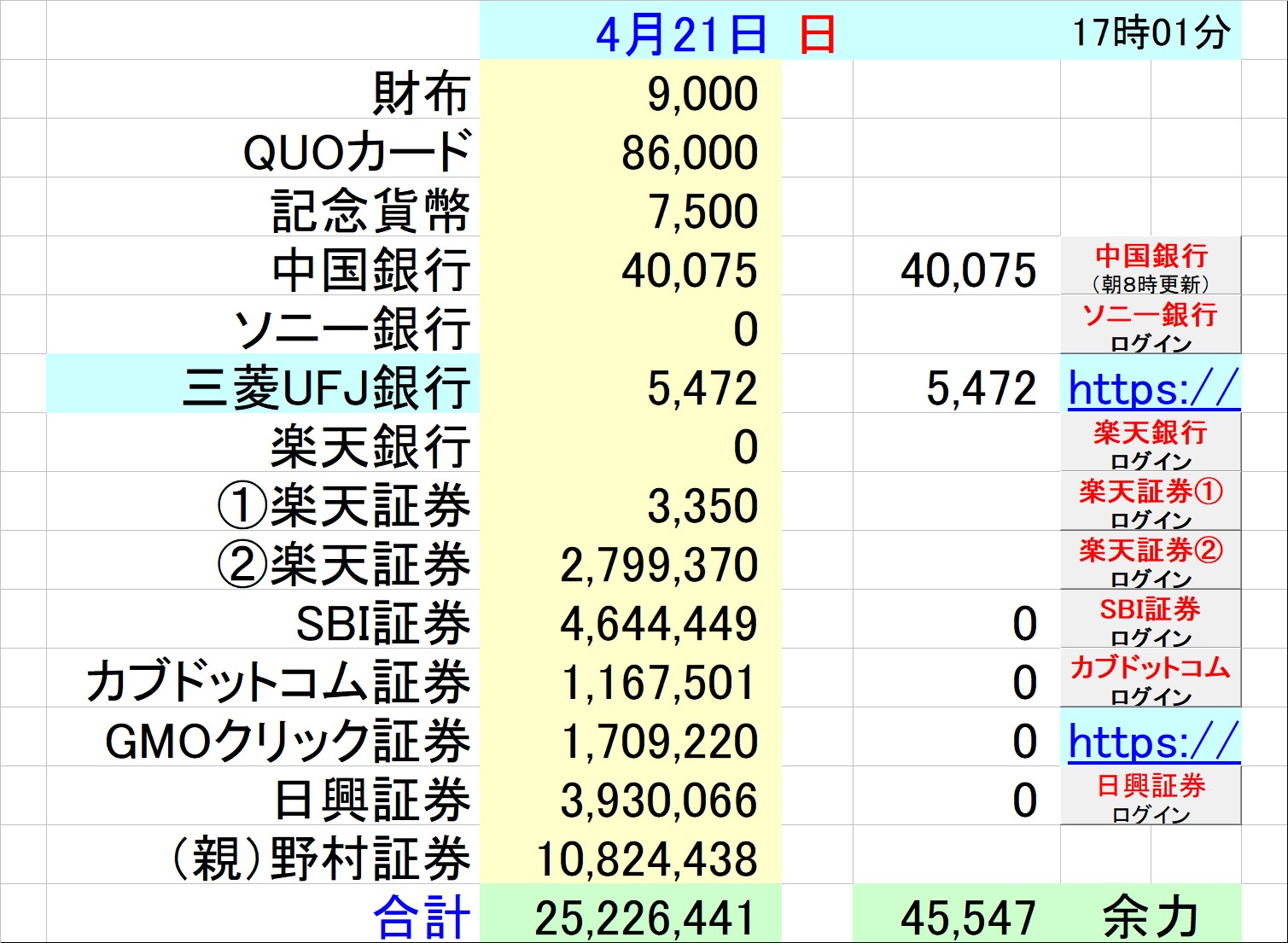Screen dimensions: 1288x943
Task: Select the SBI証券 label cell
Action: tap(263, 619)
